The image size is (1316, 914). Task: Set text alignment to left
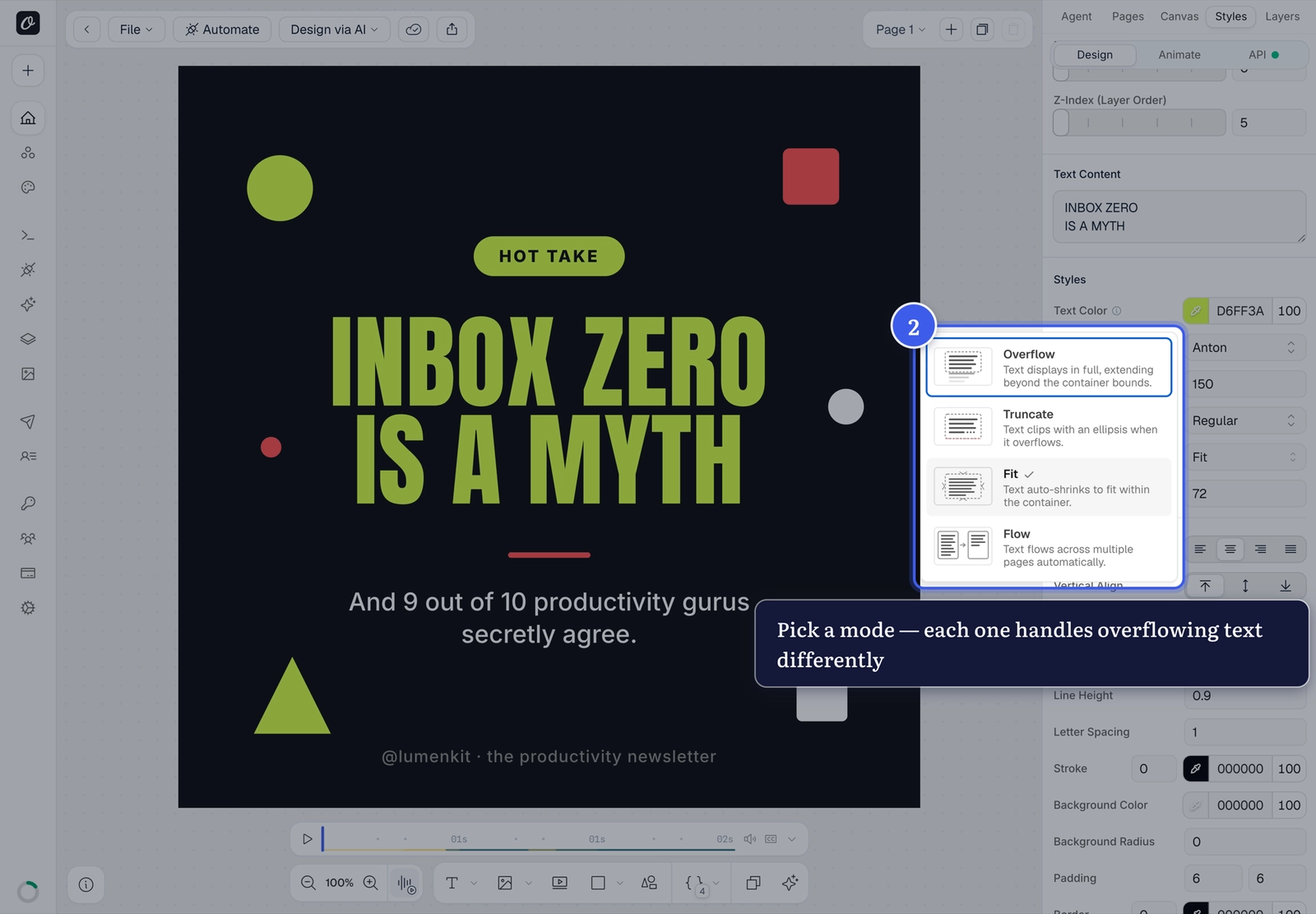(x=1200, y=549)
